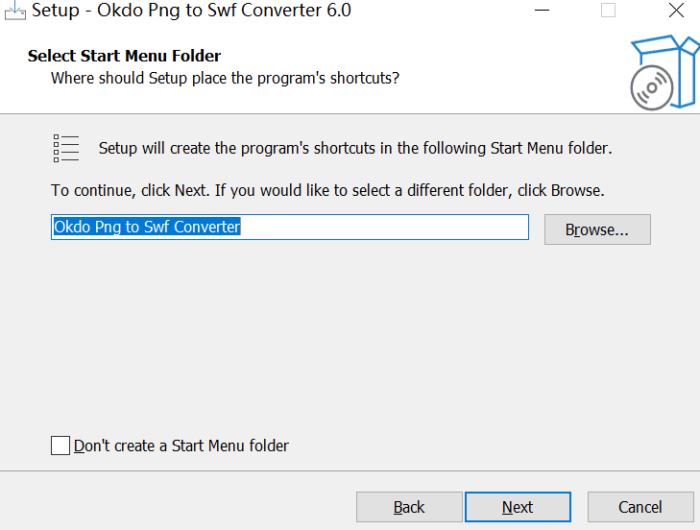Click the "Select Start Menu Folder" heading
This screenshot has width=700, height=530.
click(x=124, y=56)
